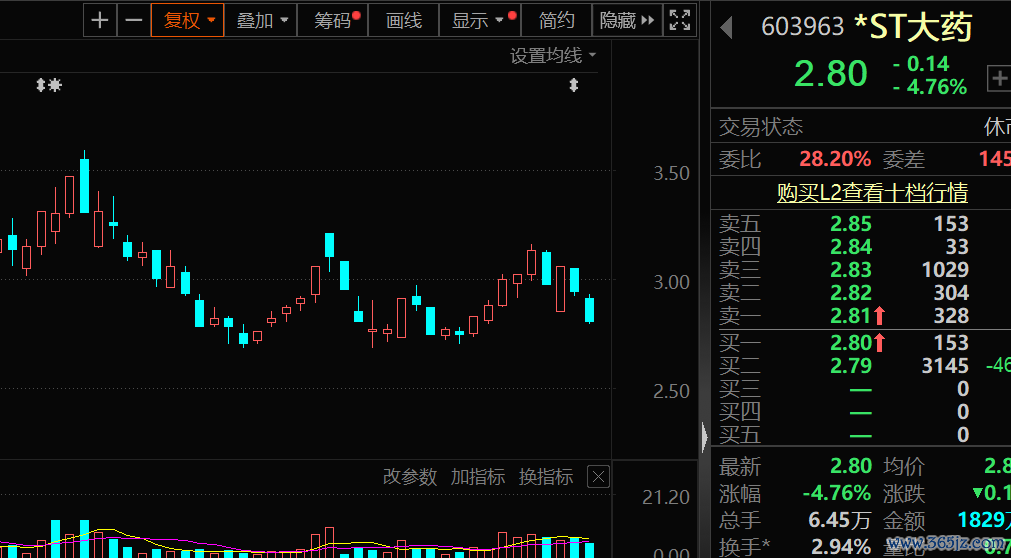
Task: Click 卖五 price 2.85
Action: click(851, 224)
